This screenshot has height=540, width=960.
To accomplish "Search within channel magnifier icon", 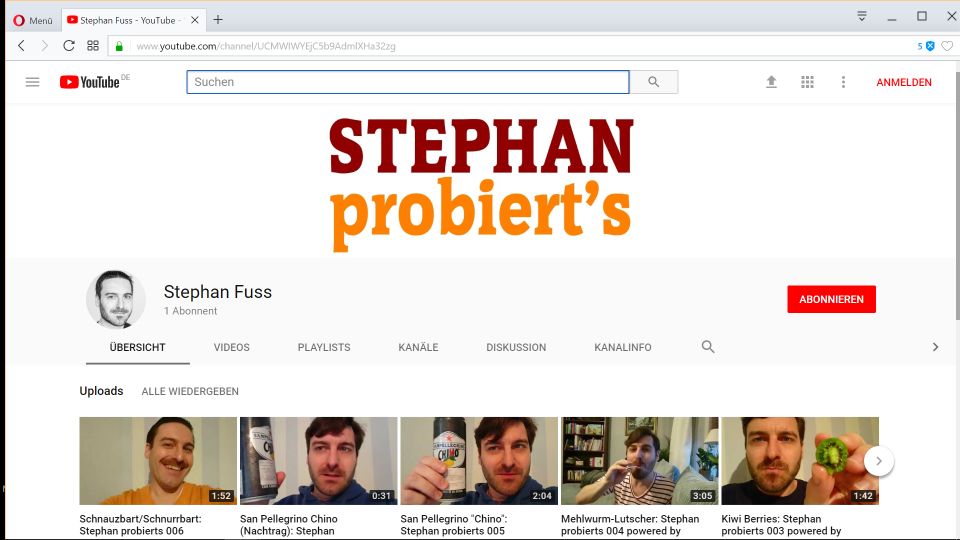I will coord(708,347).
